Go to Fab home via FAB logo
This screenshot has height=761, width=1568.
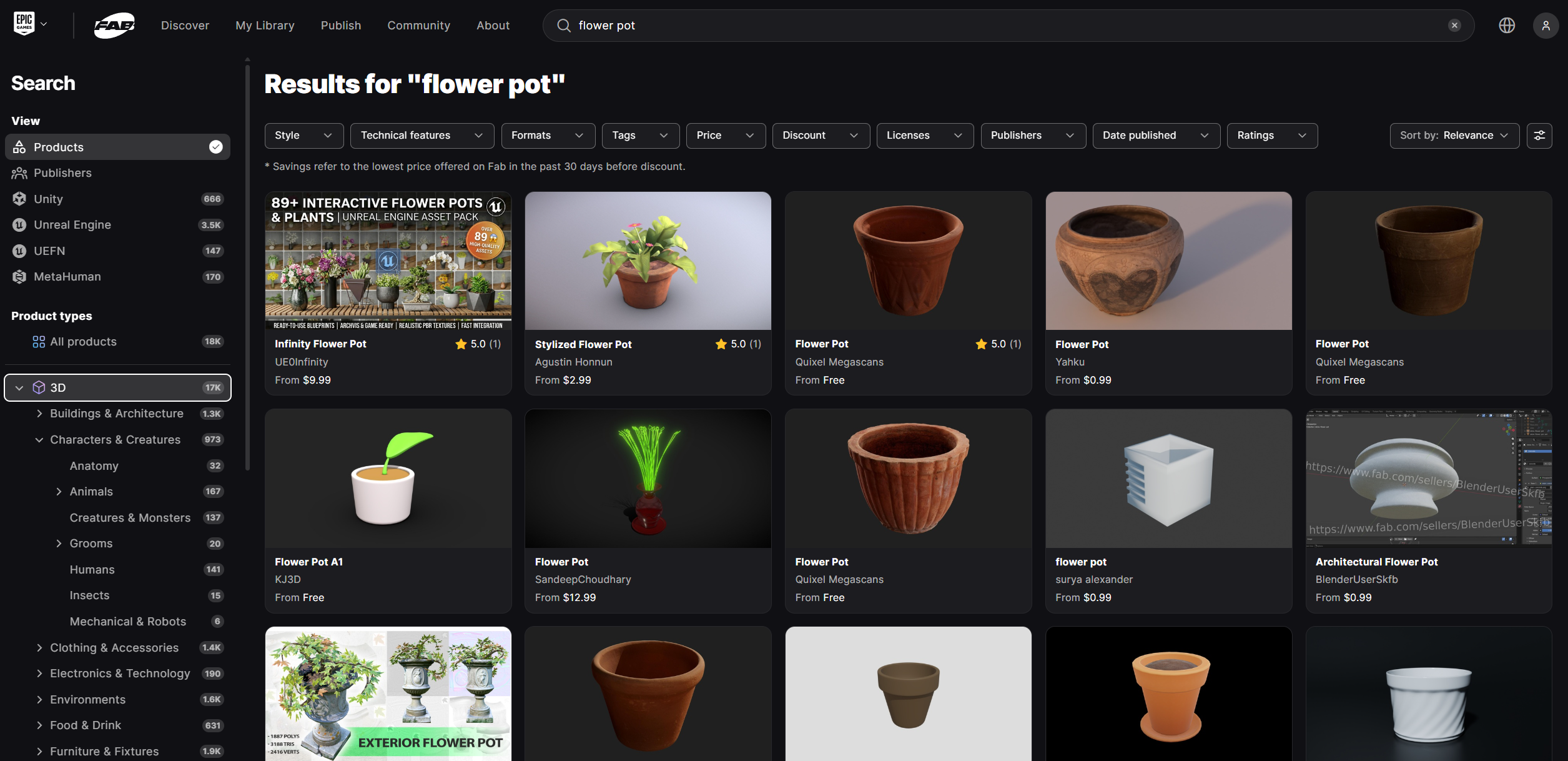115,26
